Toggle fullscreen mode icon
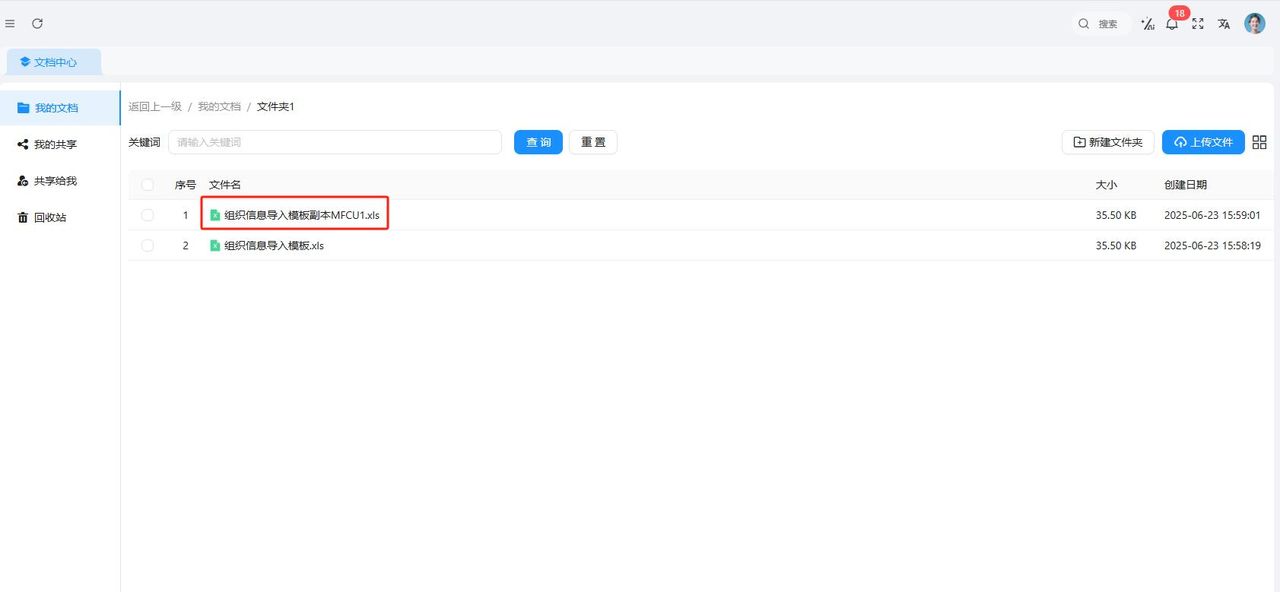1280x592 pixels. tap(1198, 23)
